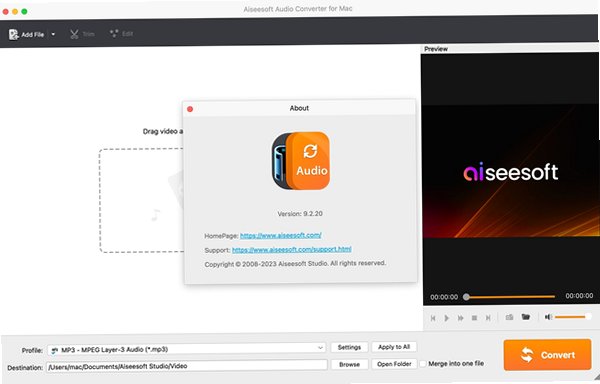Screen dimensions: 600x384
Task: Select the Trim scissors tool
Action: point(74,34)
